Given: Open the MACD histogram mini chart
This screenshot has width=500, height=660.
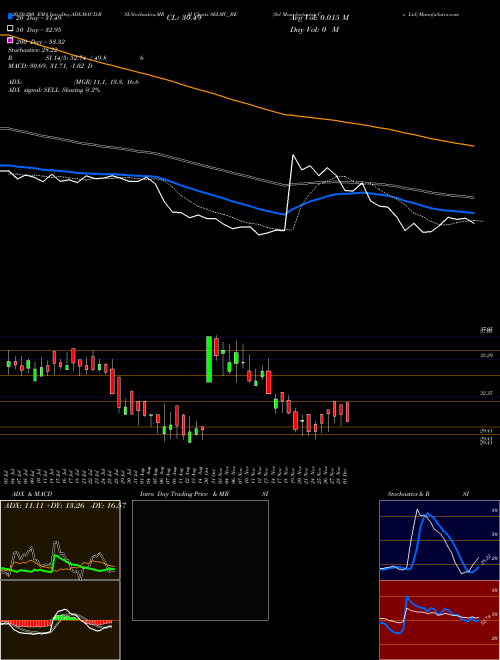Looking at the screenshot, I should (60, 620).
